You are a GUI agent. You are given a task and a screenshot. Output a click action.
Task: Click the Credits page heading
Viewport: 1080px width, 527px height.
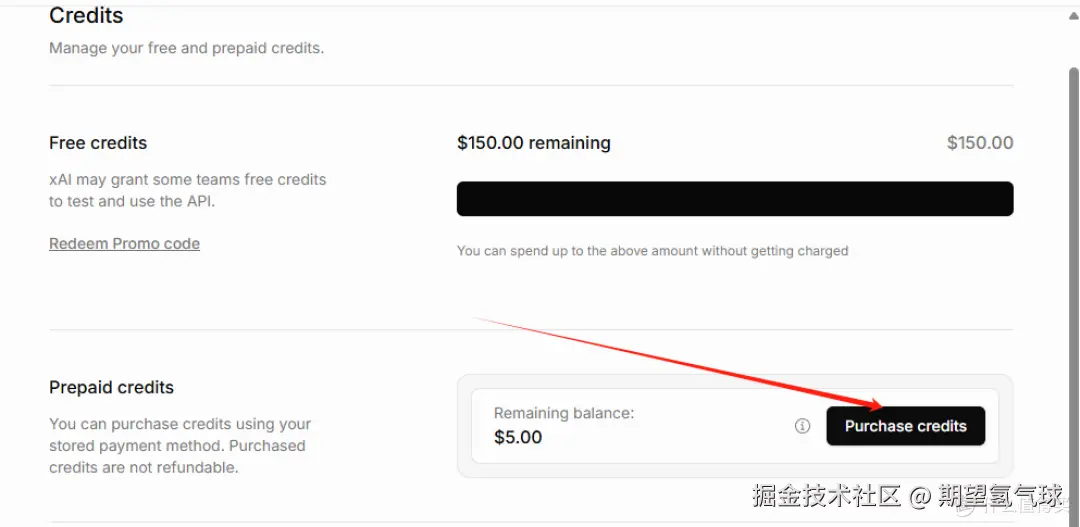coord(86,16)
